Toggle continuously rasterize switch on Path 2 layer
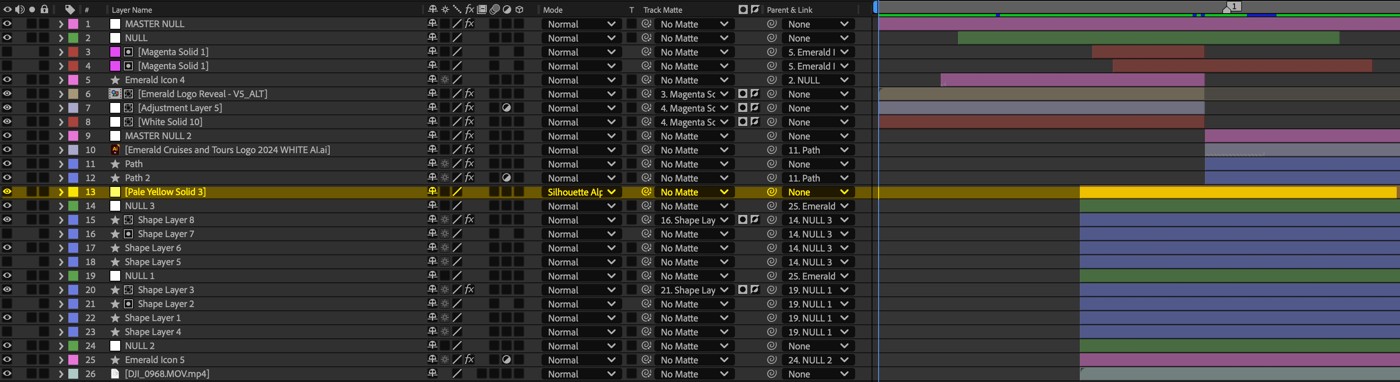Image resolution: width=1400 pixels, height=382 pixels. pyautogui.click(x=445, y=178)
